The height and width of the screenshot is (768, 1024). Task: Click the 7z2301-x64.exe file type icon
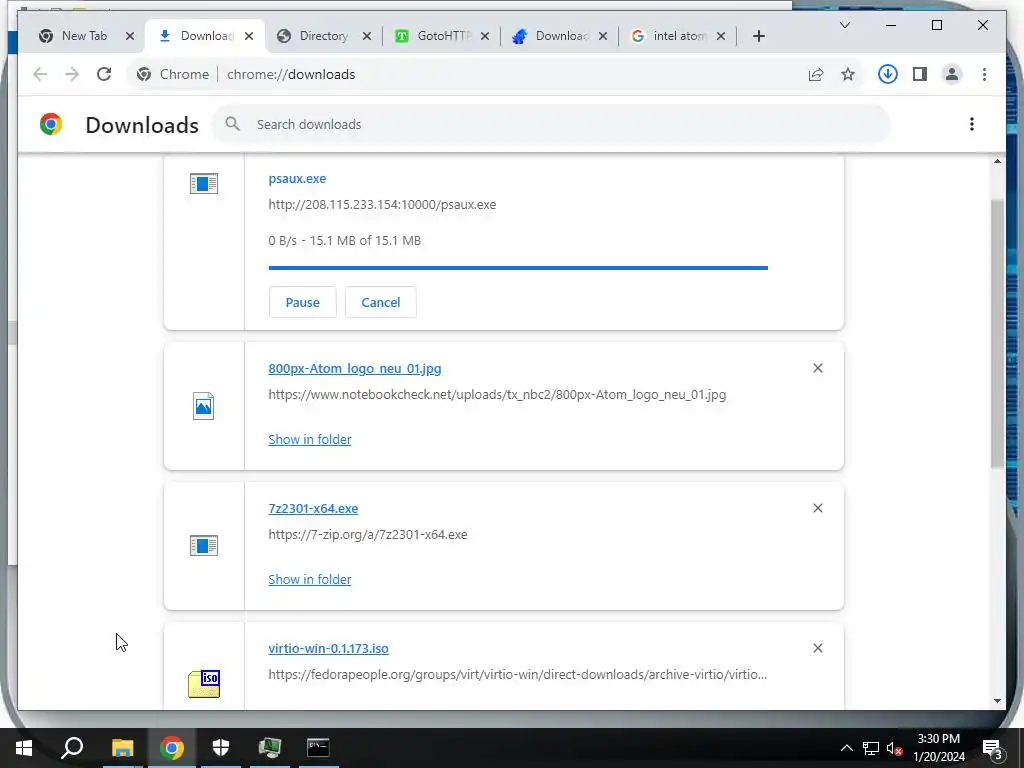(204, 545)
